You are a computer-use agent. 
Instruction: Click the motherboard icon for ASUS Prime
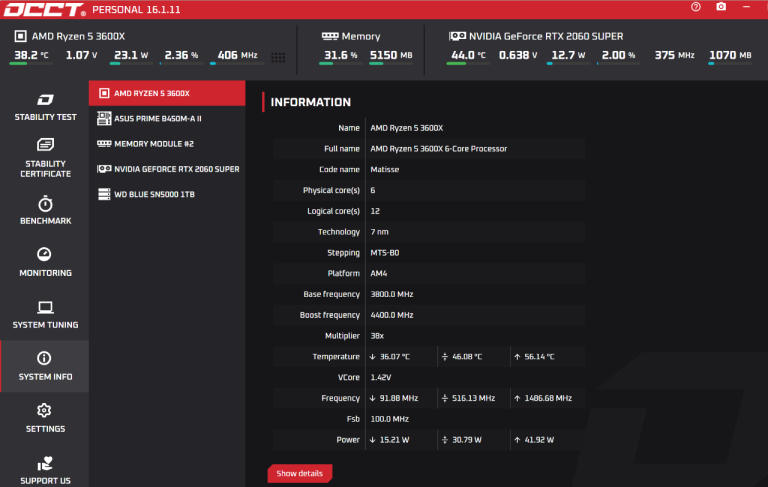tap(104, 118)
